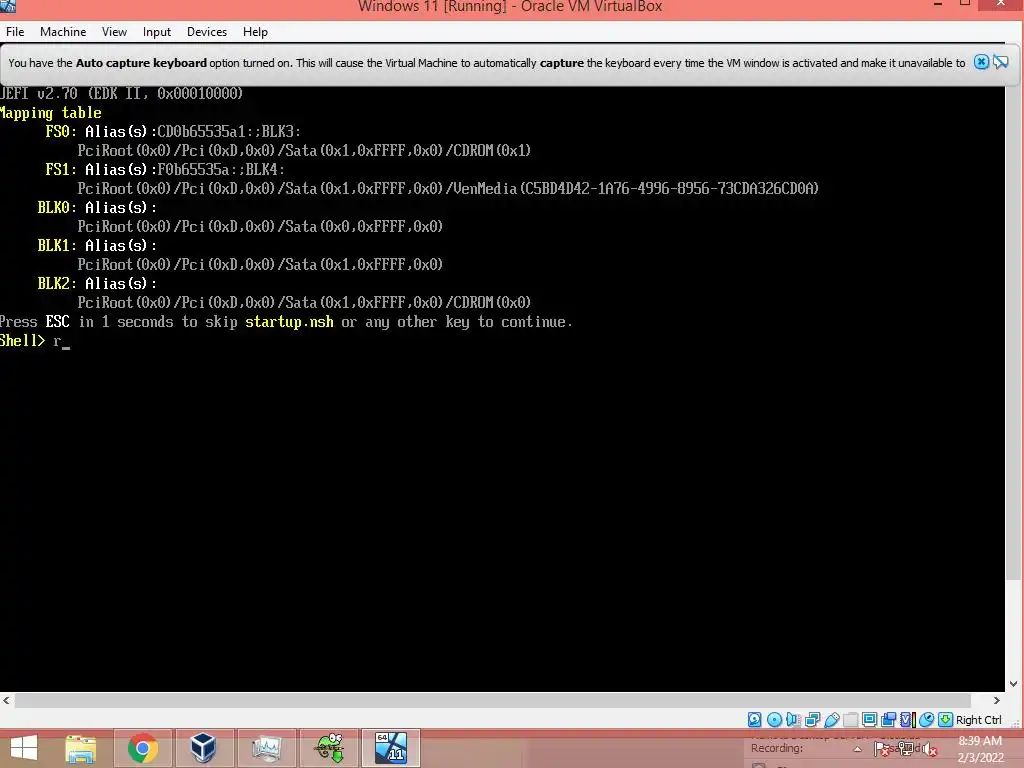
Task: Click the CDROM(0x0) device path line
Action: tap(304, 302)
